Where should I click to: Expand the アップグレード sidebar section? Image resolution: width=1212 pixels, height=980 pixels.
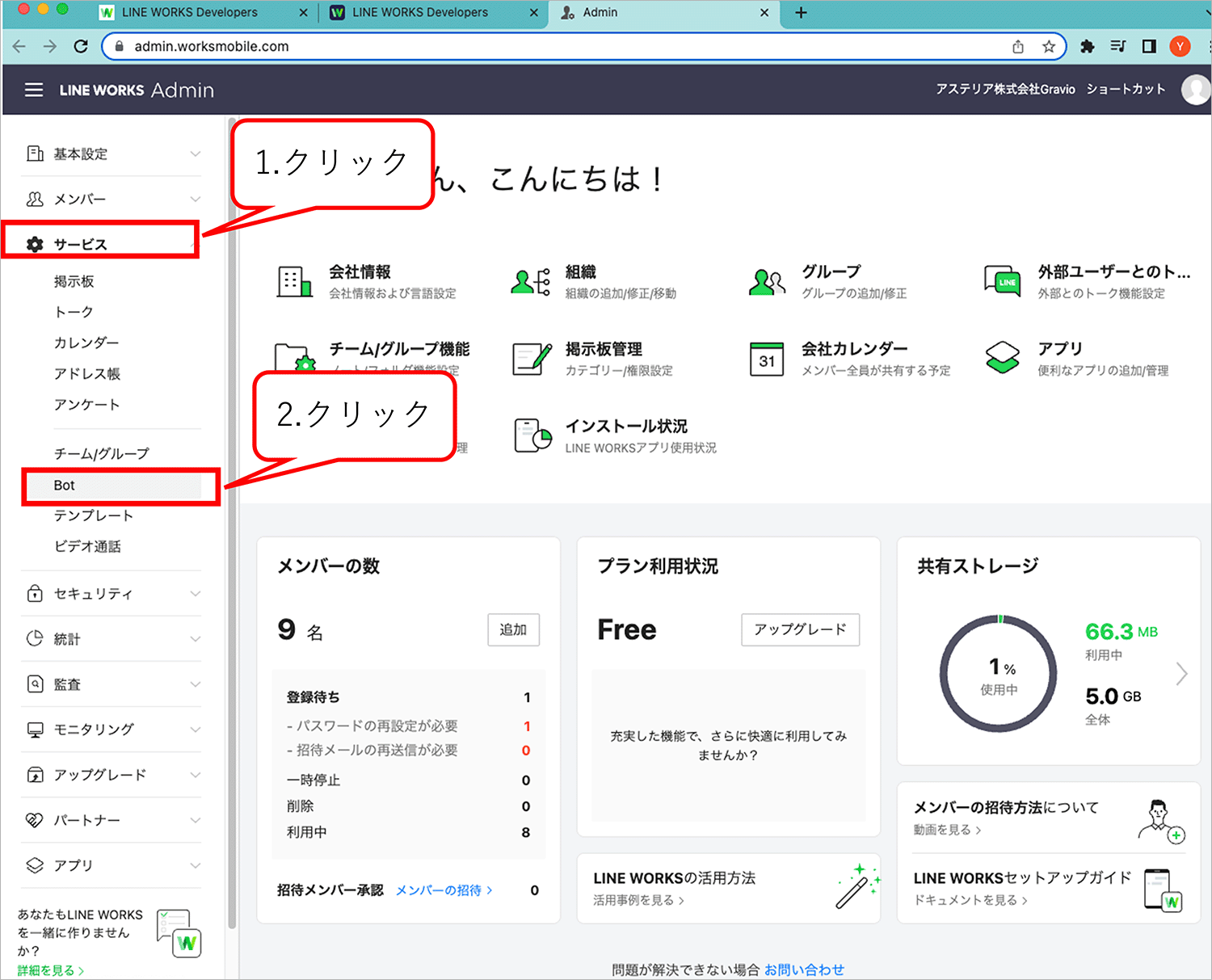pyautogui.click(x=195, y=775)
